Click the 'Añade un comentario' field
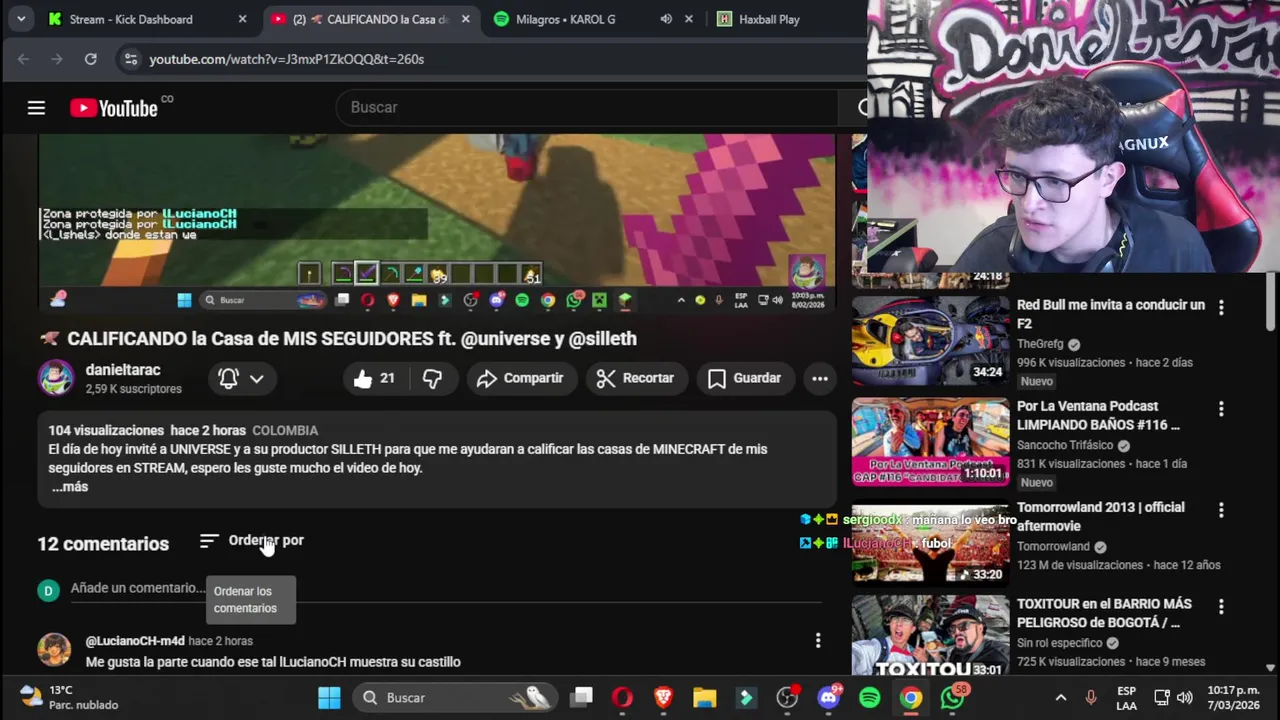Screen dimensions: 1280x720 click(x=445, y=588)
